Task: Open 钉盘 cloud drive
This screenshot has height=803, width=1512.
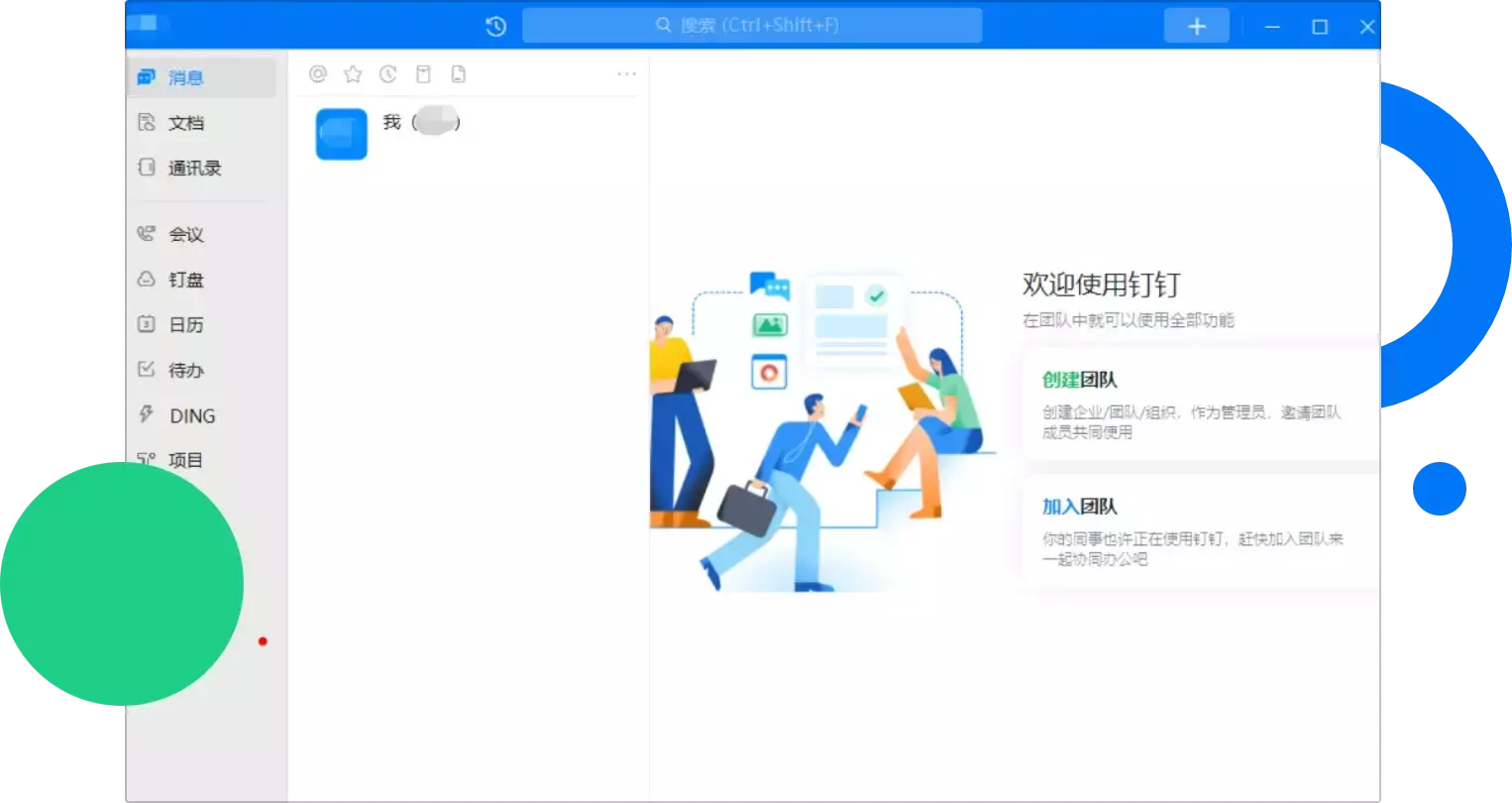Action: click(201, 281)
